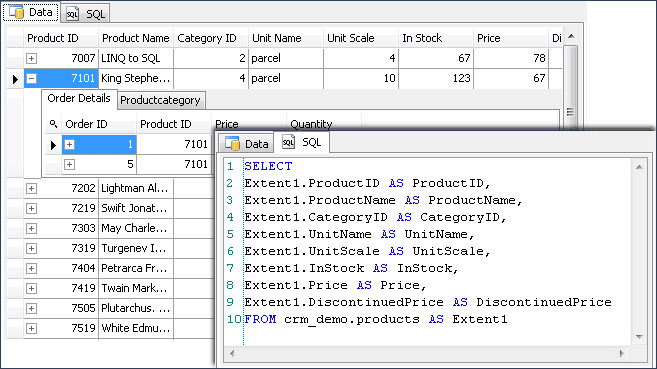Expand row 7419 Twain Mark

click(31, 289)
